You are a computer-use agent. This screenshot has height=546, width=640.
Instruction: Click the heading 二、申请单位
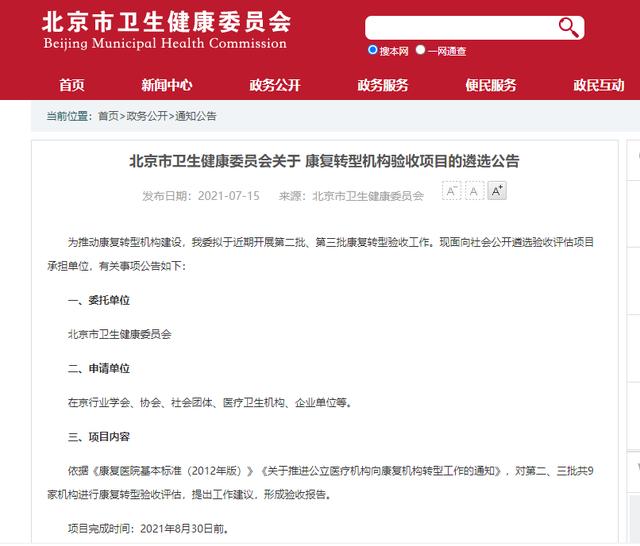click(99, 369)
